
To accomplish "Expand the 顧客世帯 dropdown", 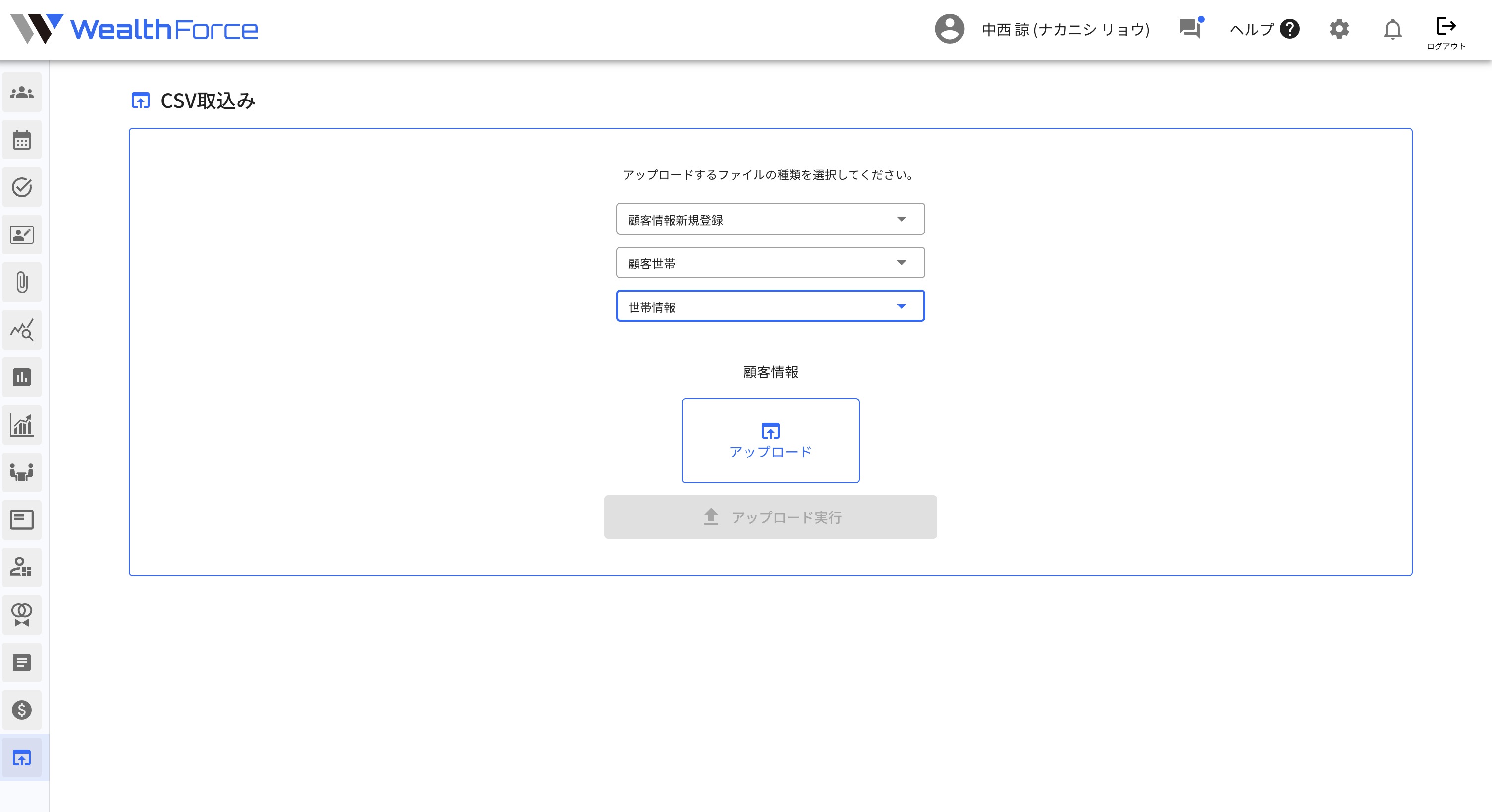I will point(770,262).
